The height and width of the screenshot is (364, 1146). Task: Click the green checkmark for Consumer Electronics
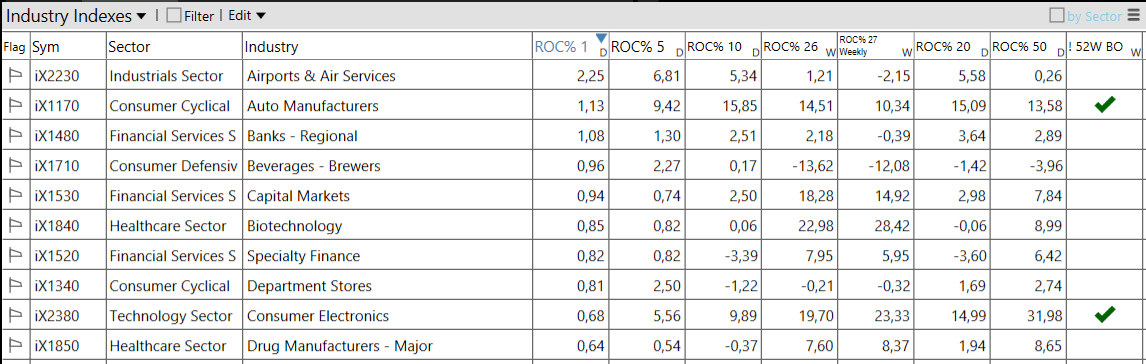(1105, 315)
